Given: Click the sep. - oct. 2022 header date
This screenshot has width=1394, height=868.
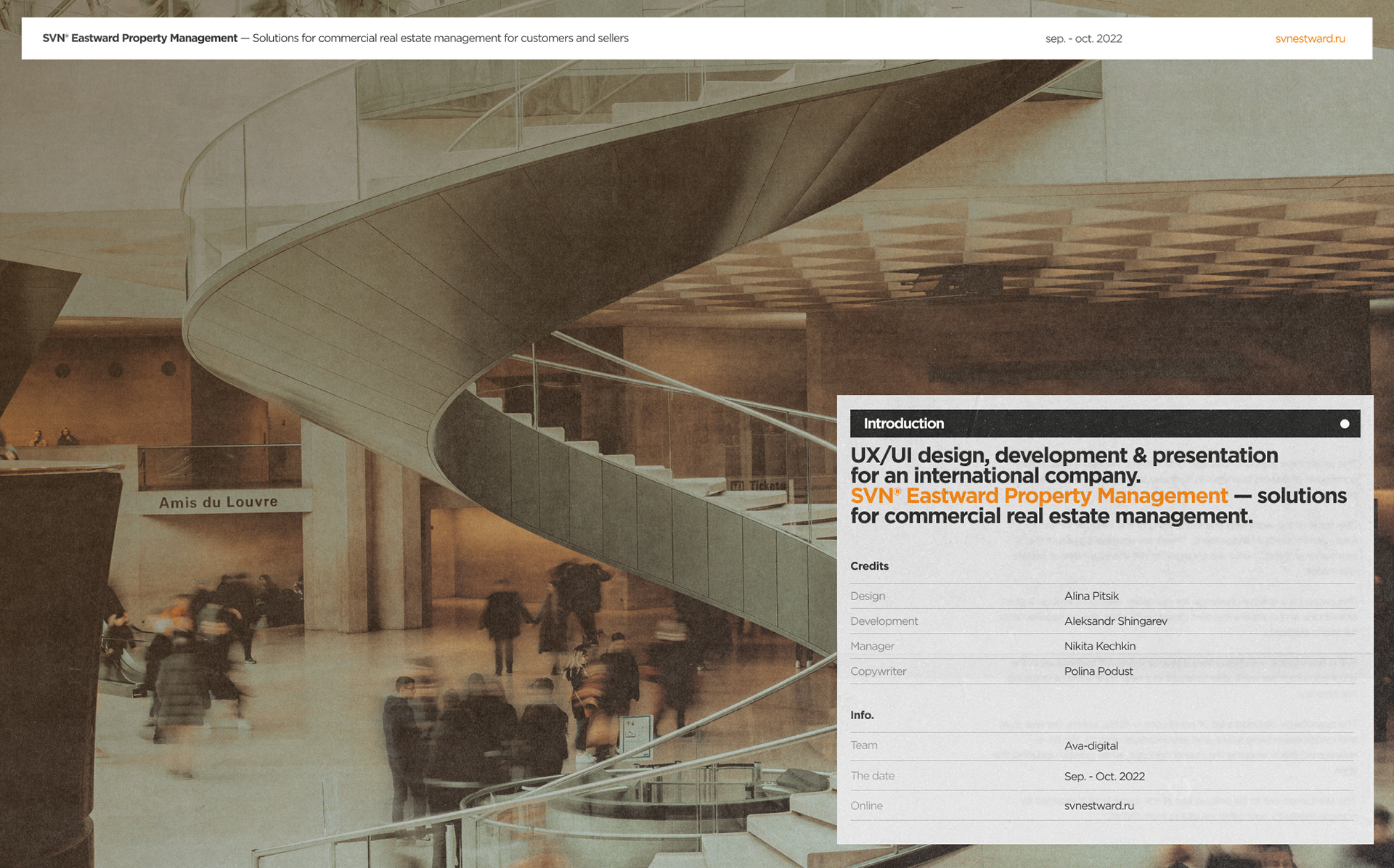Looking at the screenshot, I should pos(1083,38).
